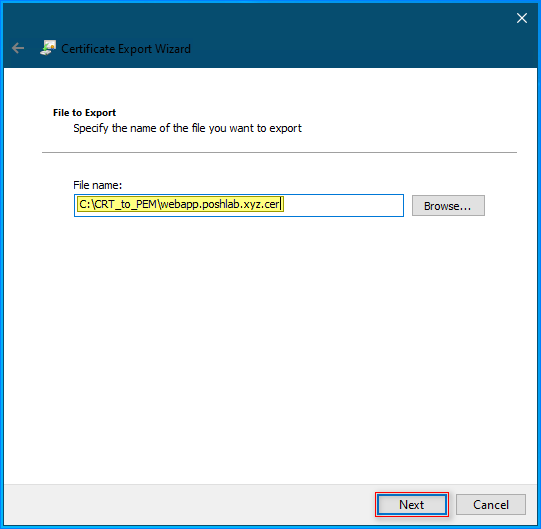Click the Next button
This screenshot has height=529, width=541.
pos(412,504)
